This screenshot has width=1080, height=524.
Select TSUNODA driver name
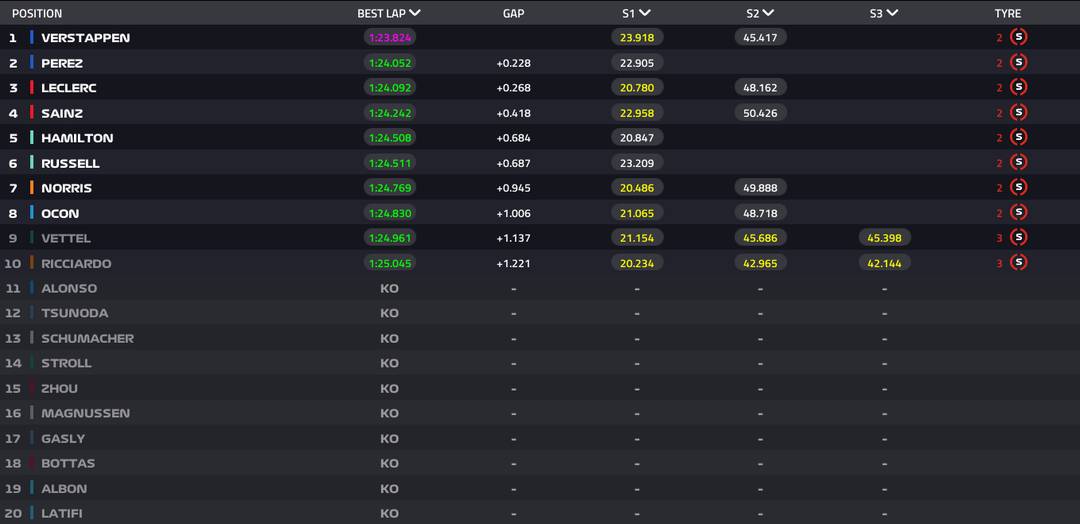[74, 313]
